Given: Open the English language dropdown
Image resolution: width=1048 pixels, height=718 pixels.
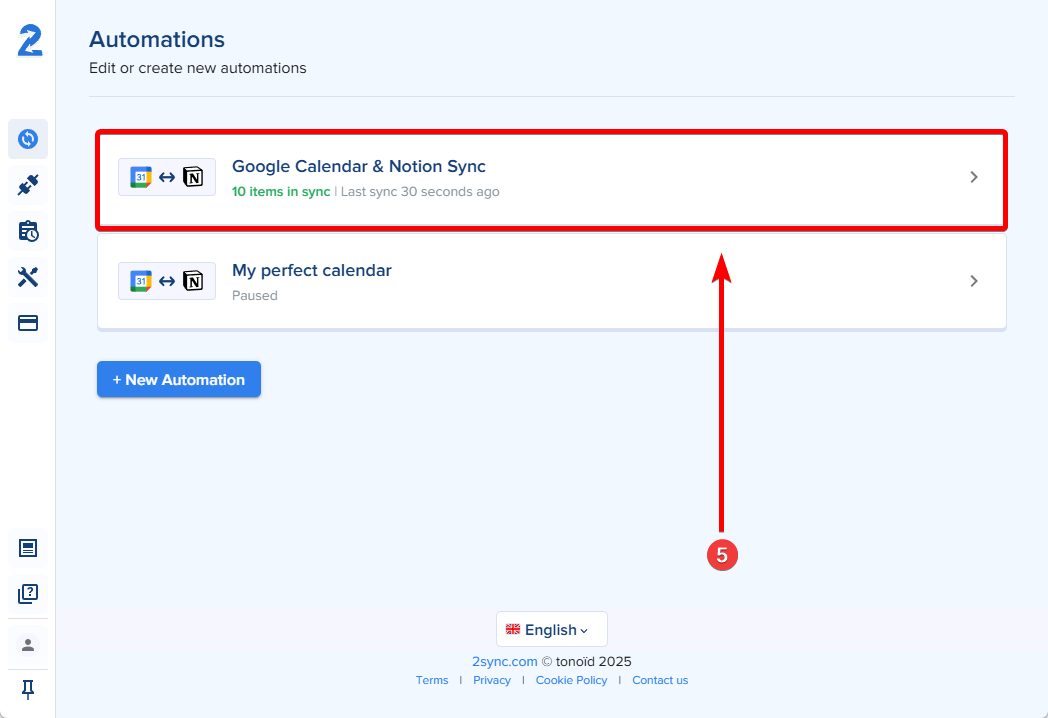Looking at the screenshot, I should (x=551, y=629).
